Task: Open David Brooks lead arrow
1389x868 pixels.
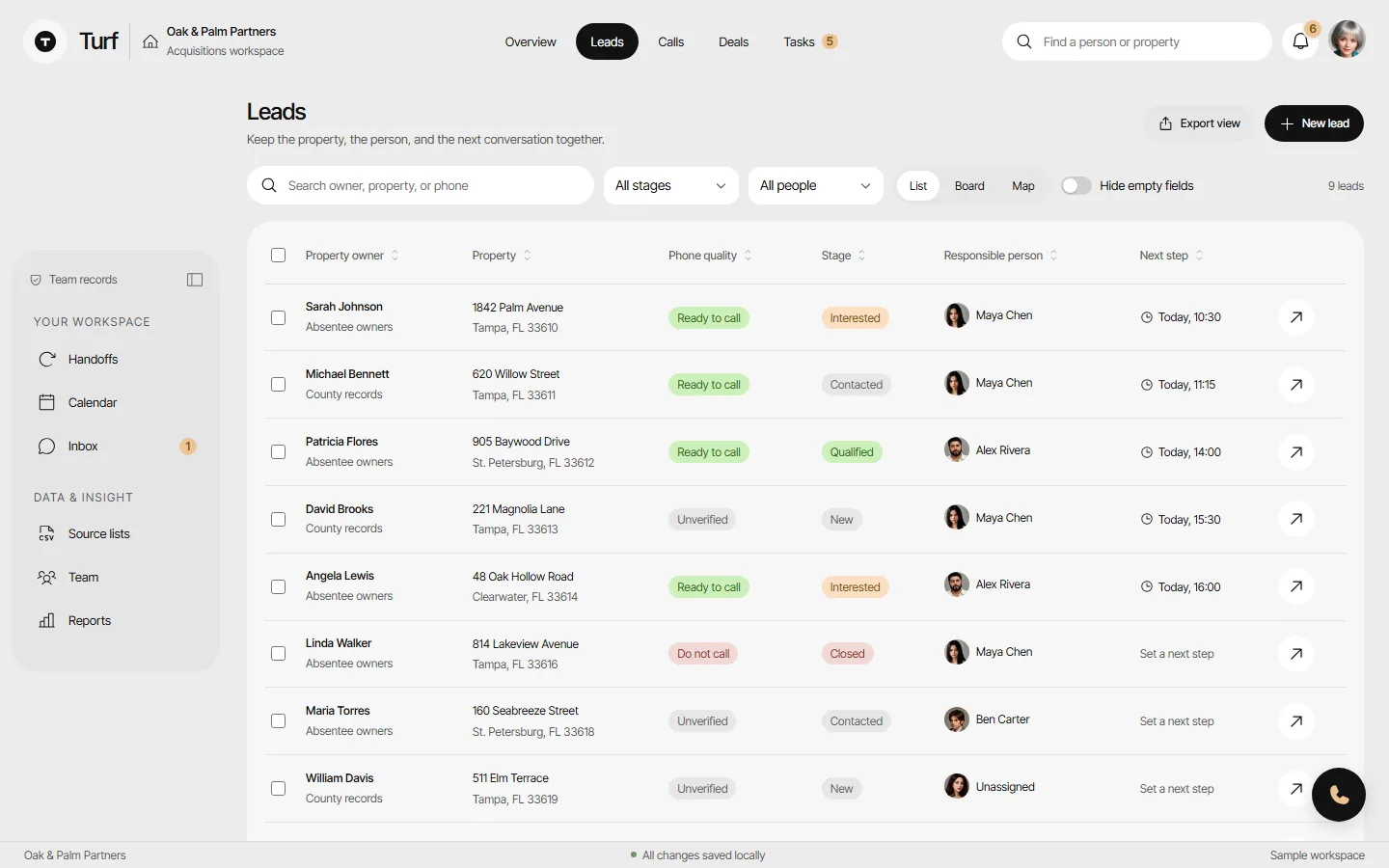Action: tap(1296, 519)
